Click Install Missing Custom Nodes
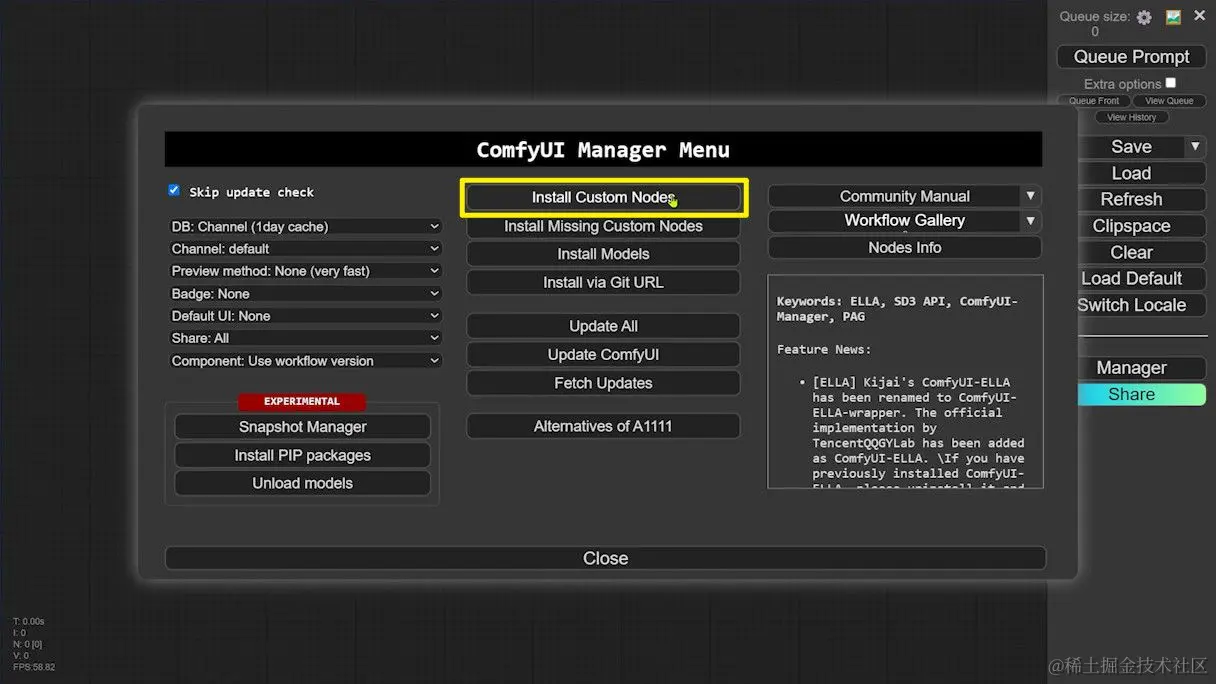Screen dimensions: 1216x684 point(603,226)
